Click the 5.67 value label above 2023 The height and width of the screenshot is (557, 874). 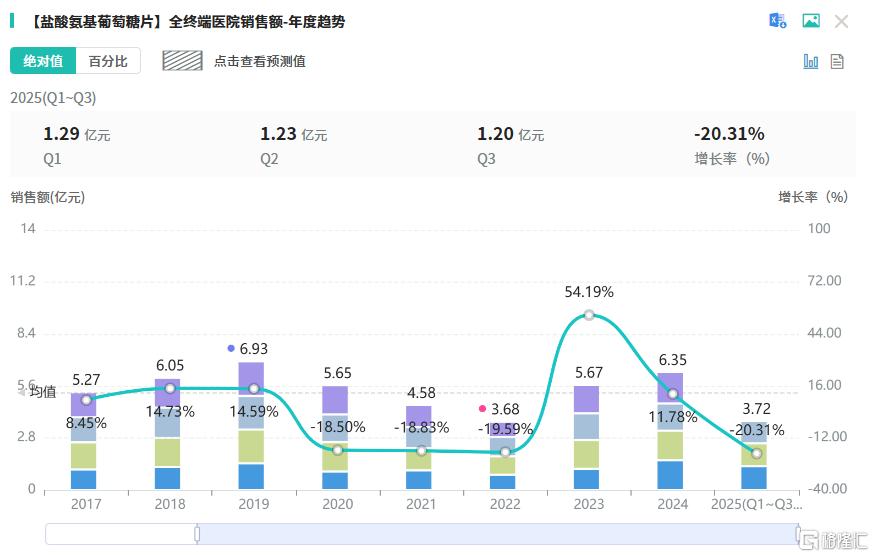[589, 372]
